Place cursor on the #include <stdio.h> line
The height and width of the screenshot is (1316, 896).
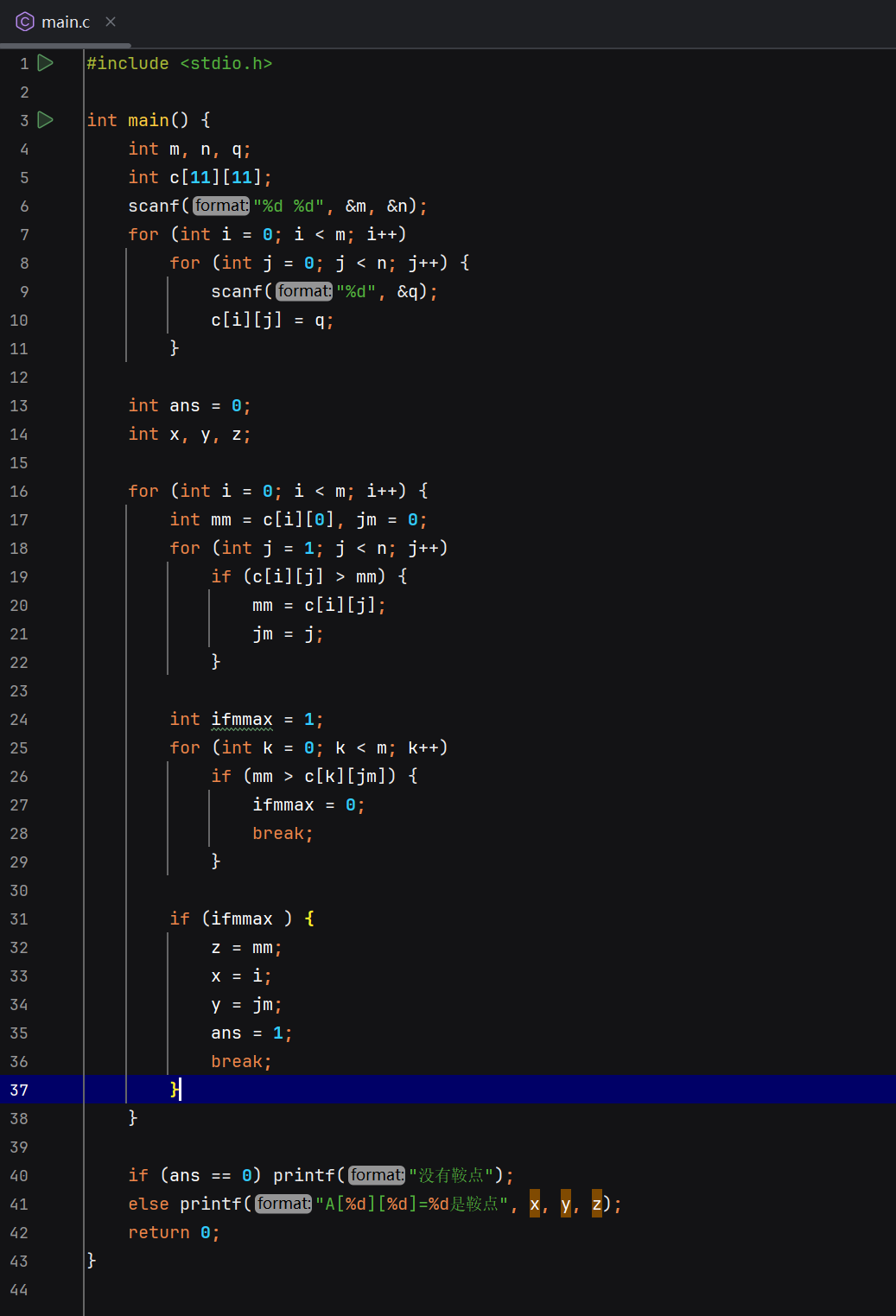(x=179, y=62)
